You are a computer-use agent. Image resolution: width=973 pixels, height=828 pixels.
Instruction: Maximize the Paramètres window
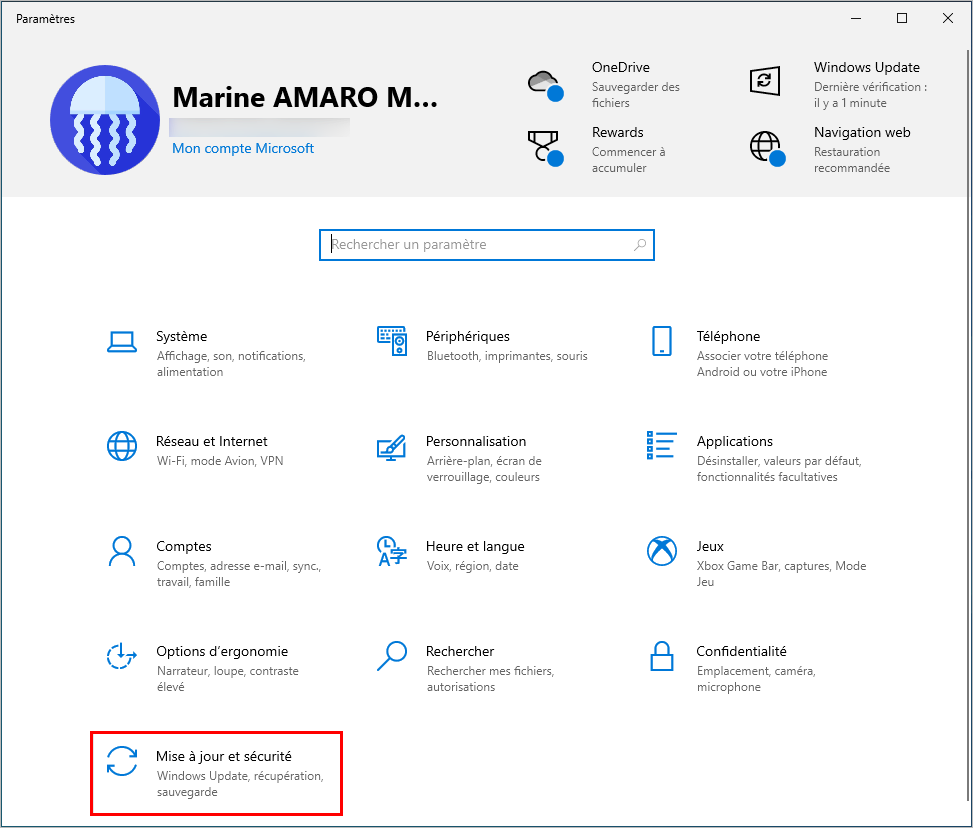902,19
